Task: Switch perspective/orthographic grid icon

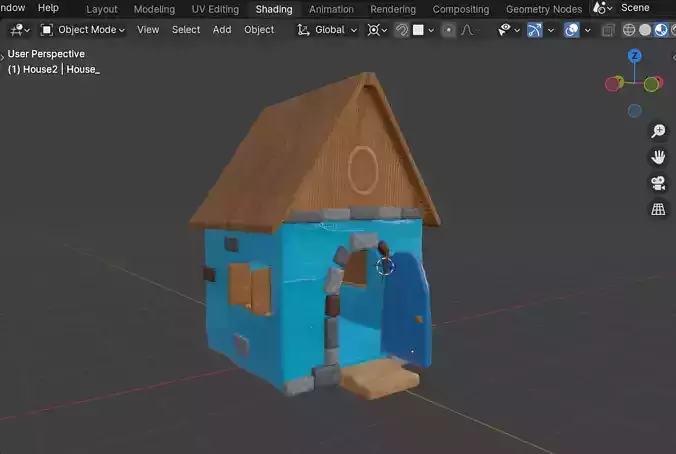Action: click(658, 210)
